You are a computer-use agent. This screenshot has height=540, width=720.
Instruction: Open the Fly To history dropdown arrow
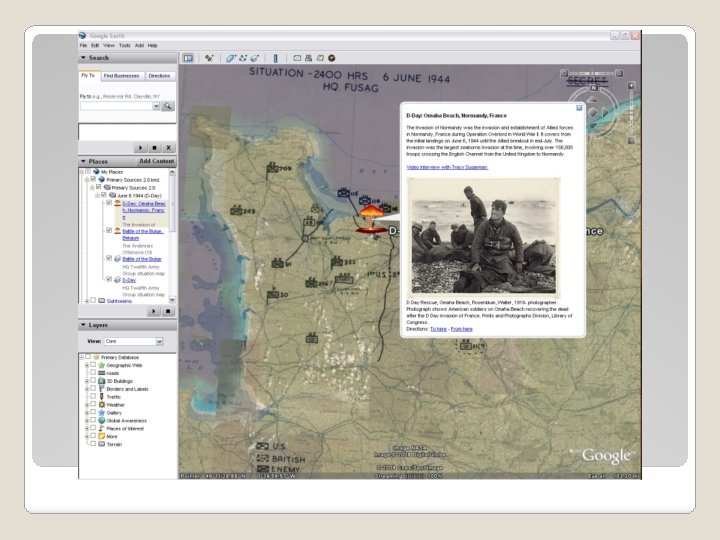[x=156, y=106]
